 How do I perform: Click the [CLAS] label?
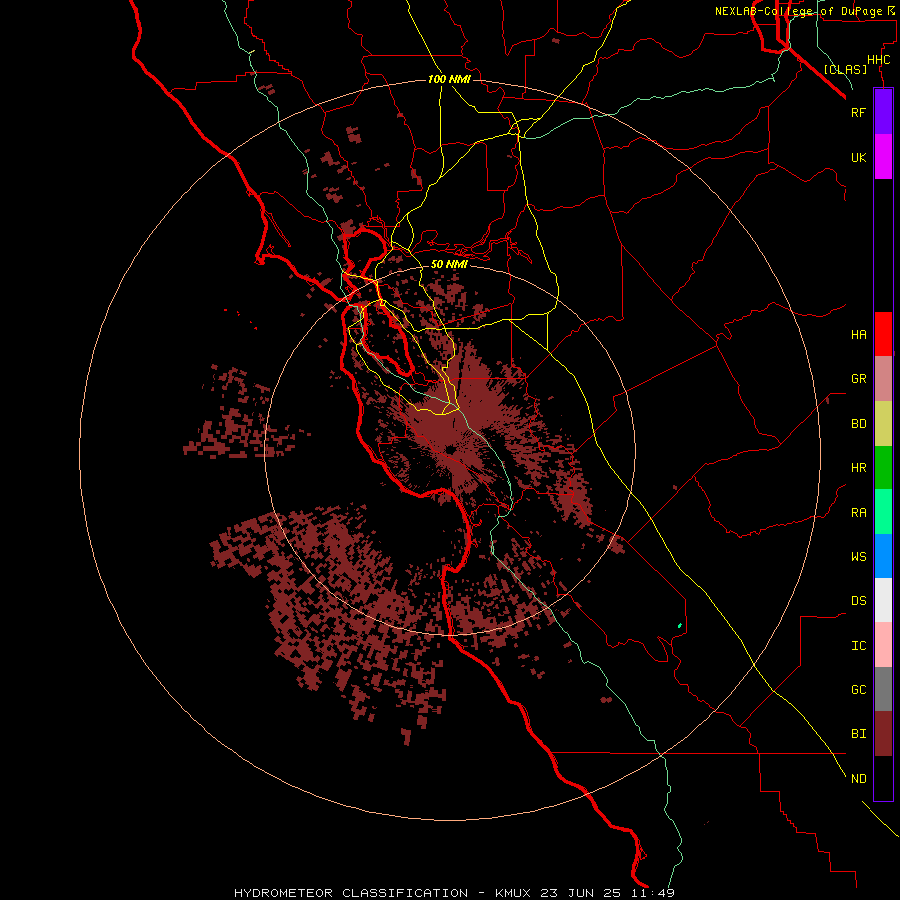(845, 69)
